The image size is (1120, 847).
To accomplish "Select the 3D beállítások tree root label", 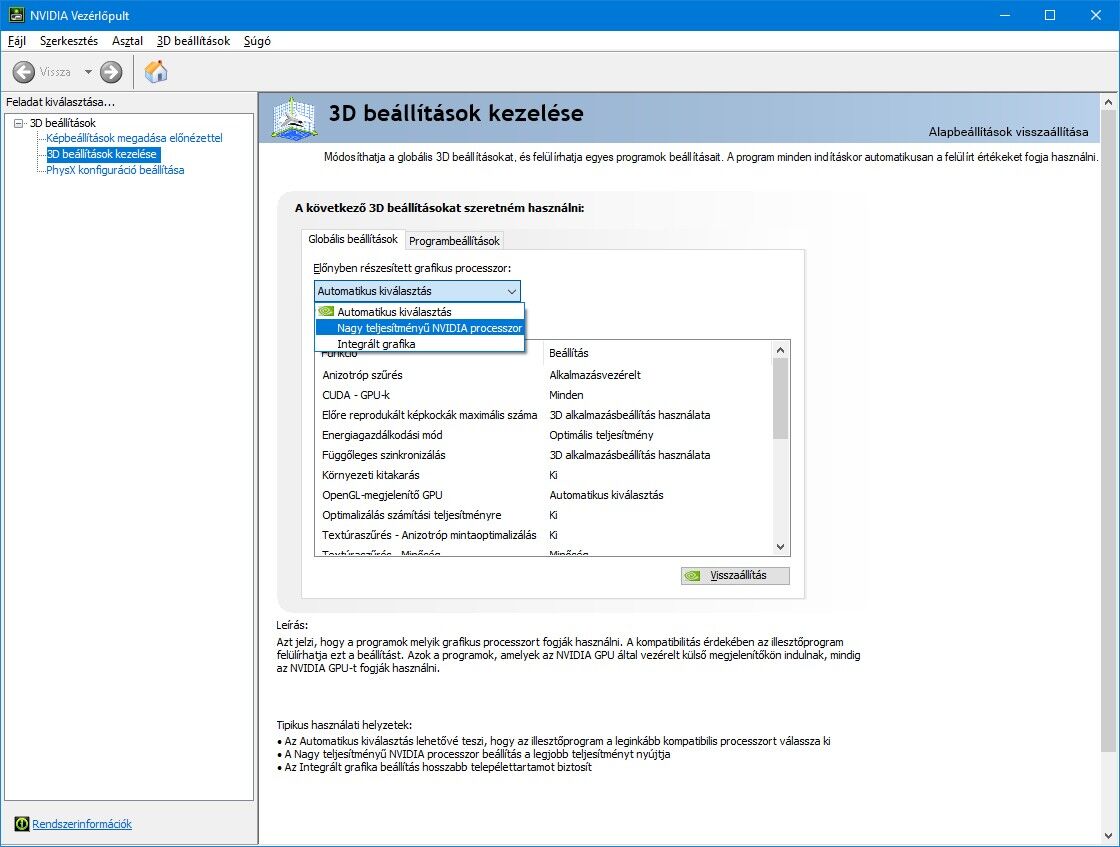I will coord(62,123).
